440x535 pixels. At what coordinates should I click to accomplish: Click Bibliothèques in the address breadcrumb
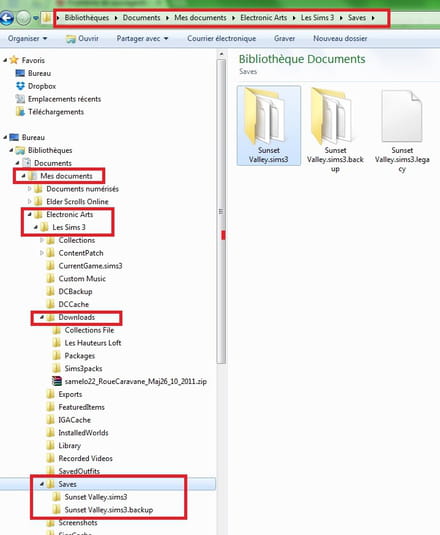tap(87, 18)
